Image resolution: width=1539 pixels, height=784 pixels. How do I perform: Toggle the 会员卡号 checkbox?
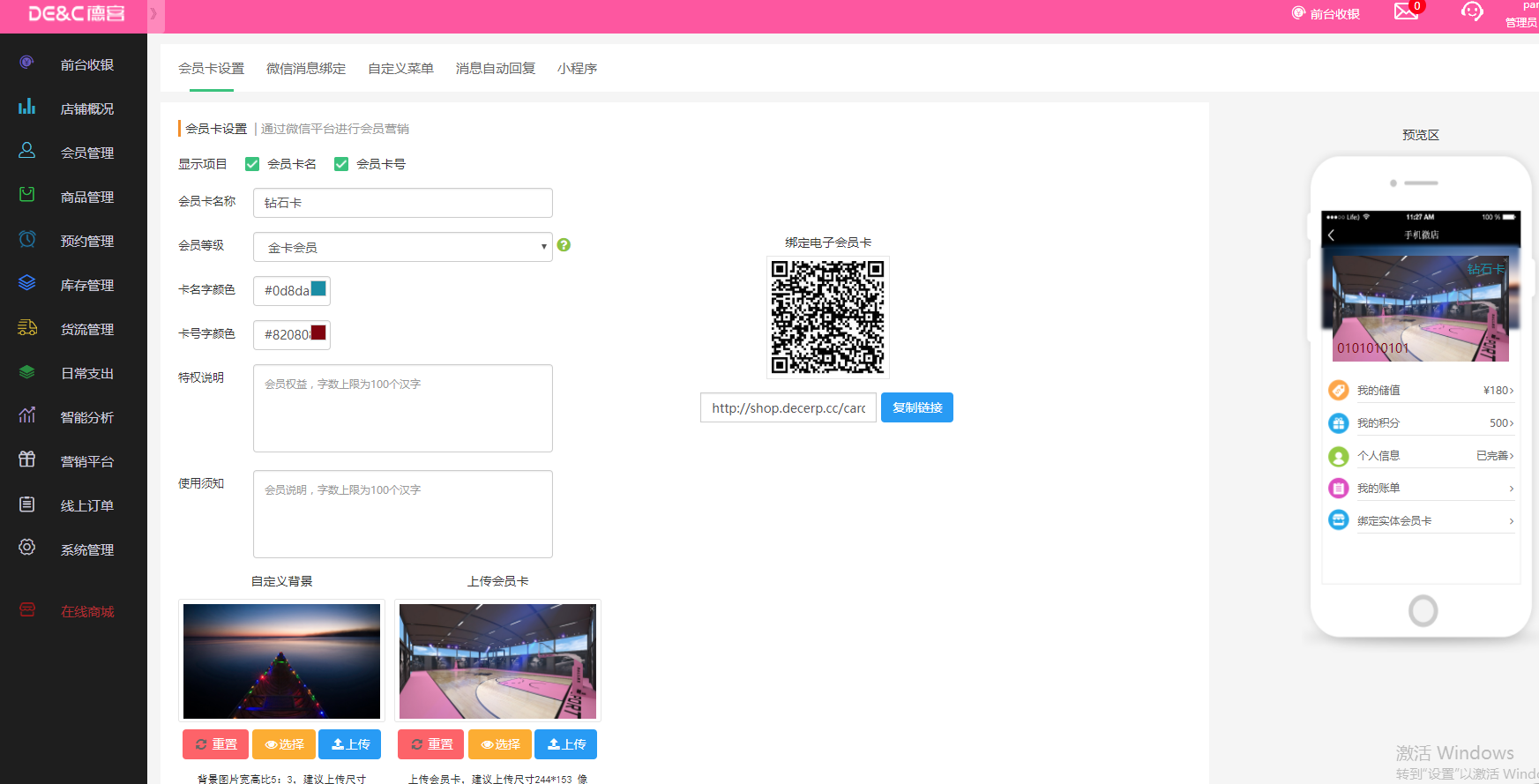[341, 164]
